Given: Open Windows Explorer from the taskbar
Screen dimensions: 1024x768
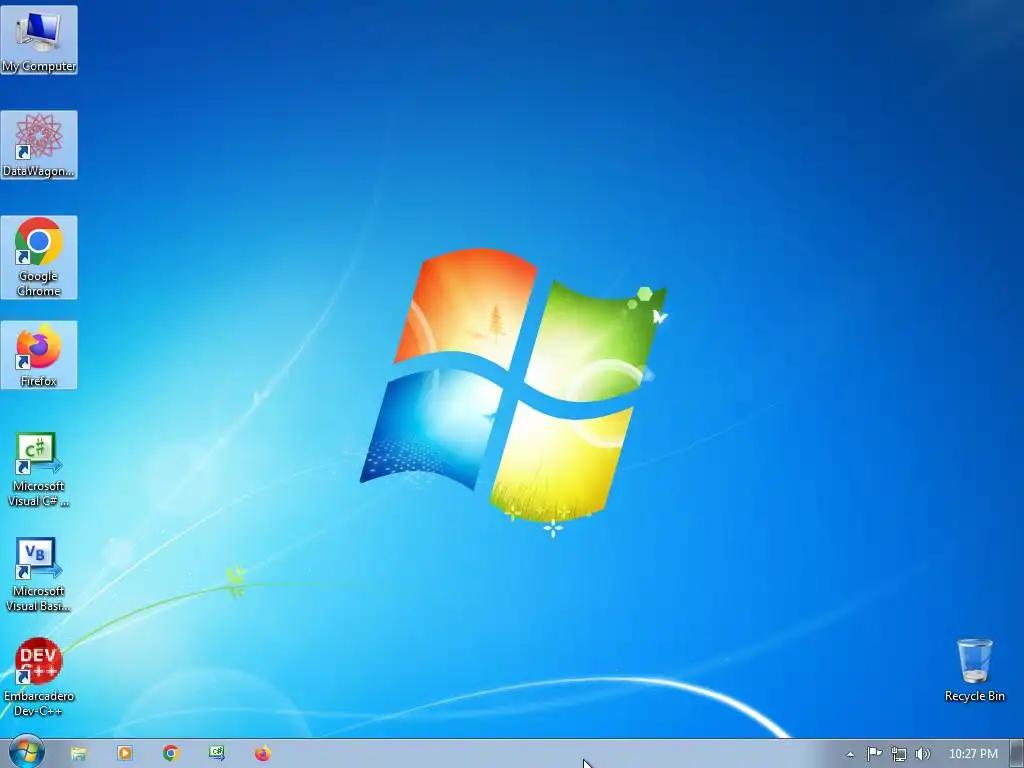Looking at the screenshot, I should pyautogui.click(x=78, y=754).
